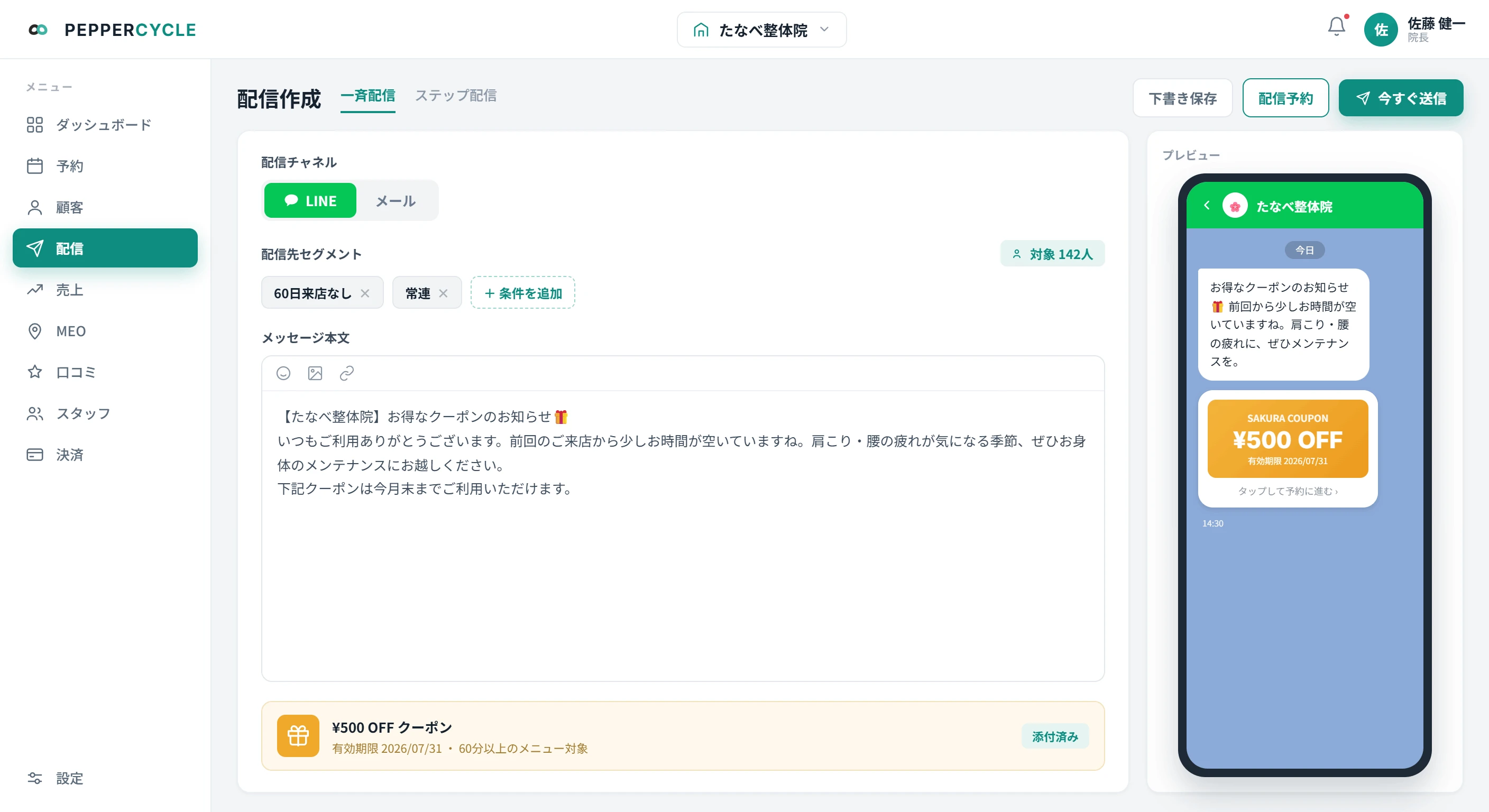Click the sakura avatar in phone preview
The image size is (1489, 812).
click(1235, 206)
